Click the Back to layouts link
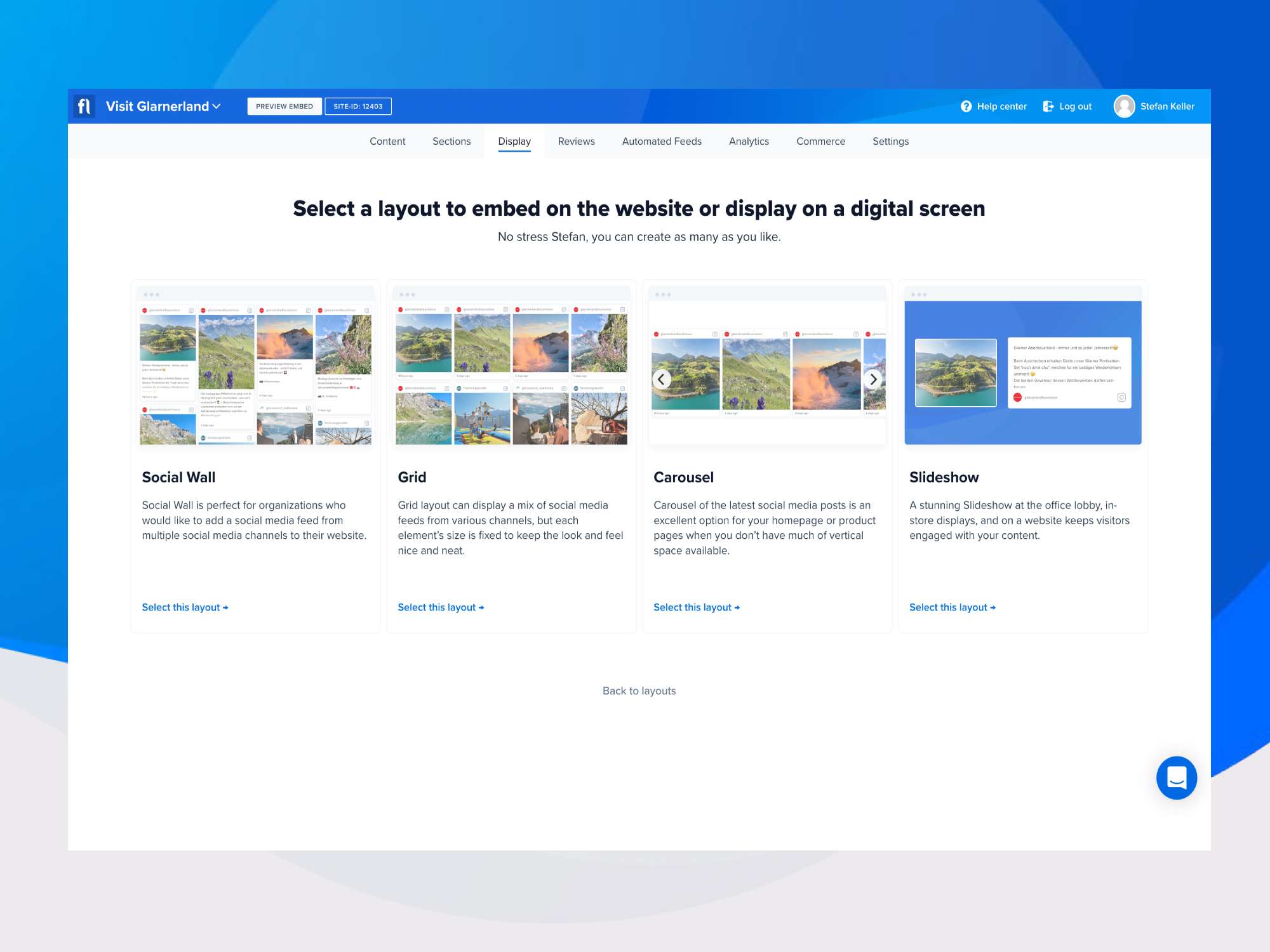 (x=639, y=691)
